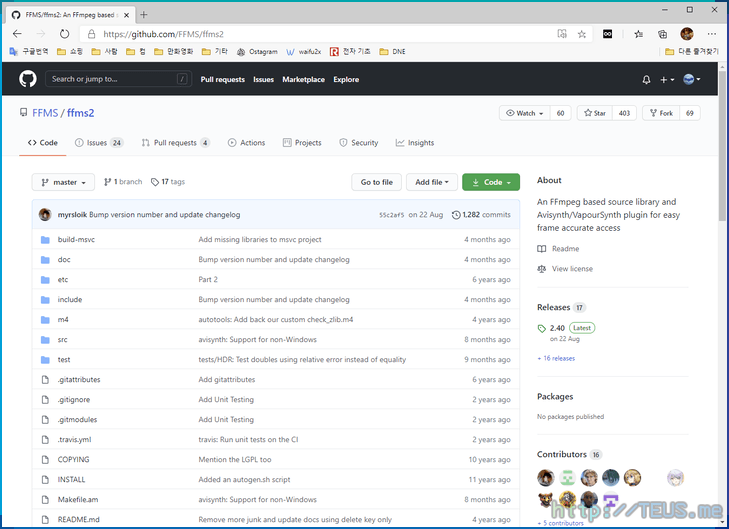
Task: Open the ffms2 repository name link
Action: pyautogui.click(x=80, y=113)
